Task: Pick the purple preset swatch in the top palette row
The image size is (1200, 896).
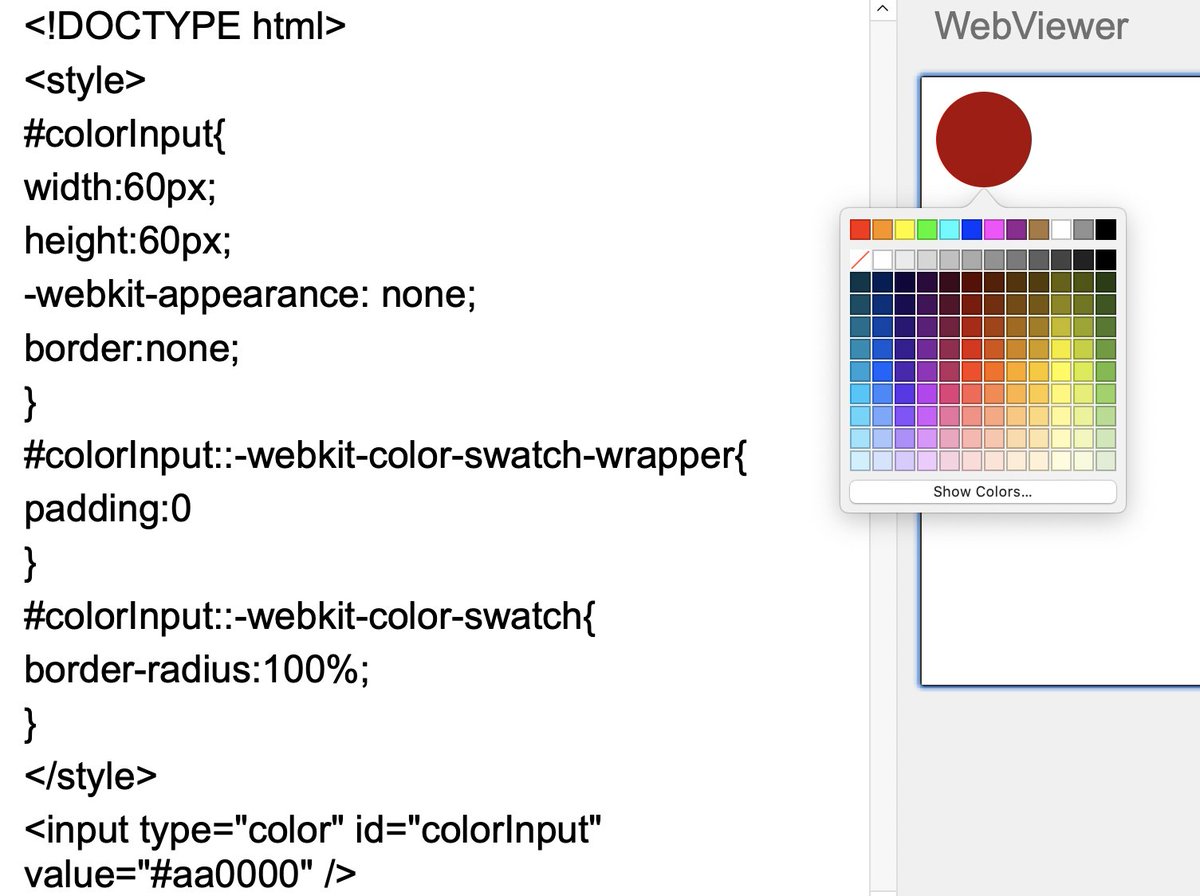Action: coord(1016,229)
